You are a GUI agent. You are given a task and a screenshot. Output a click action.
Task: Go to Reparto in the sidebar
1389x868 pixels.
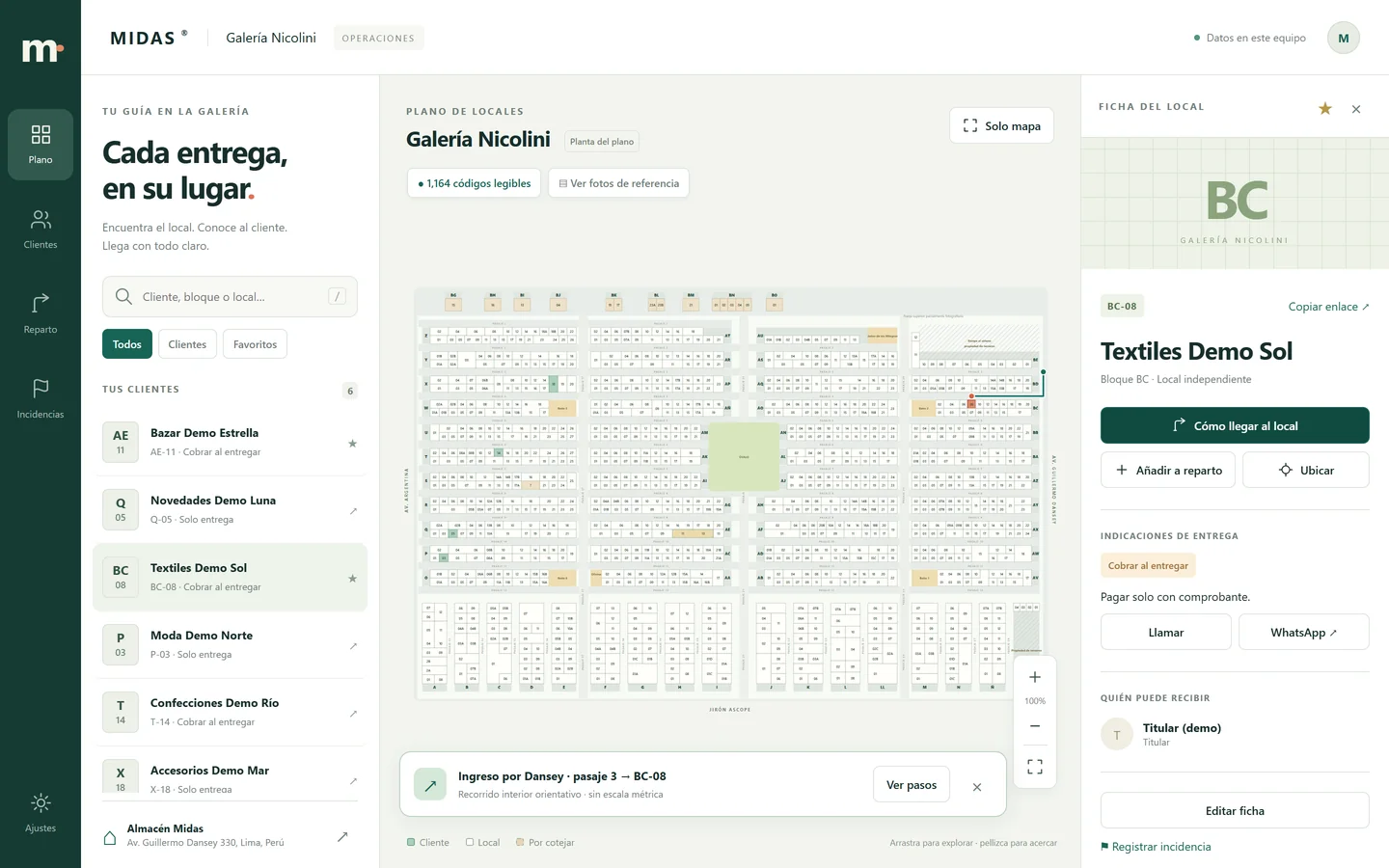coord(41,314)
